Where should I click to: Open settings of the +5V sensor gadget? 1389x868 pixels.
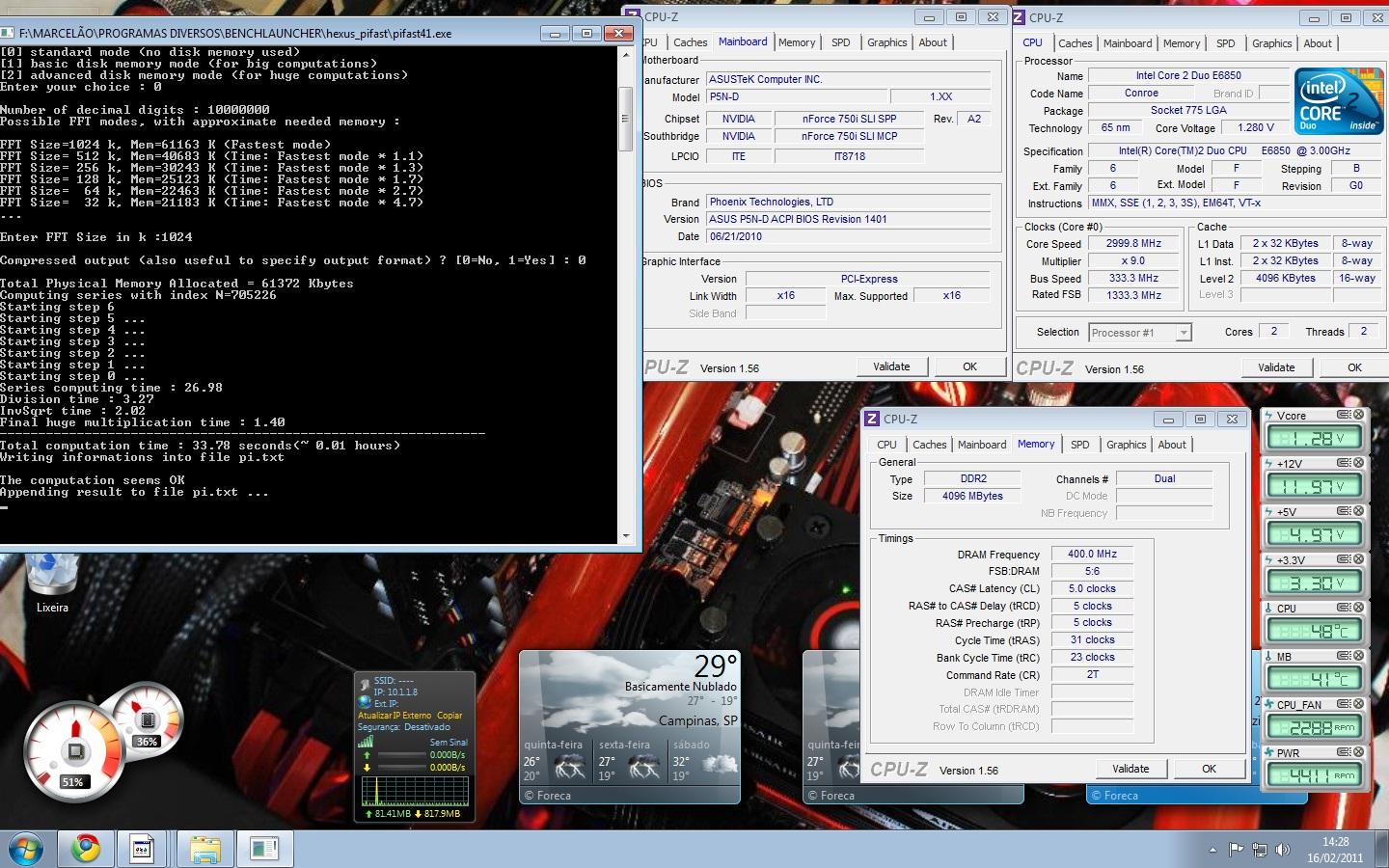tap(1343, 511)
